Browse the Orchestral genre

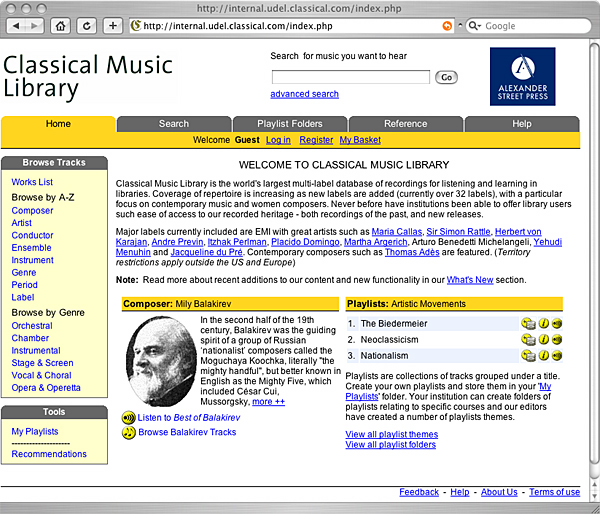32,326
